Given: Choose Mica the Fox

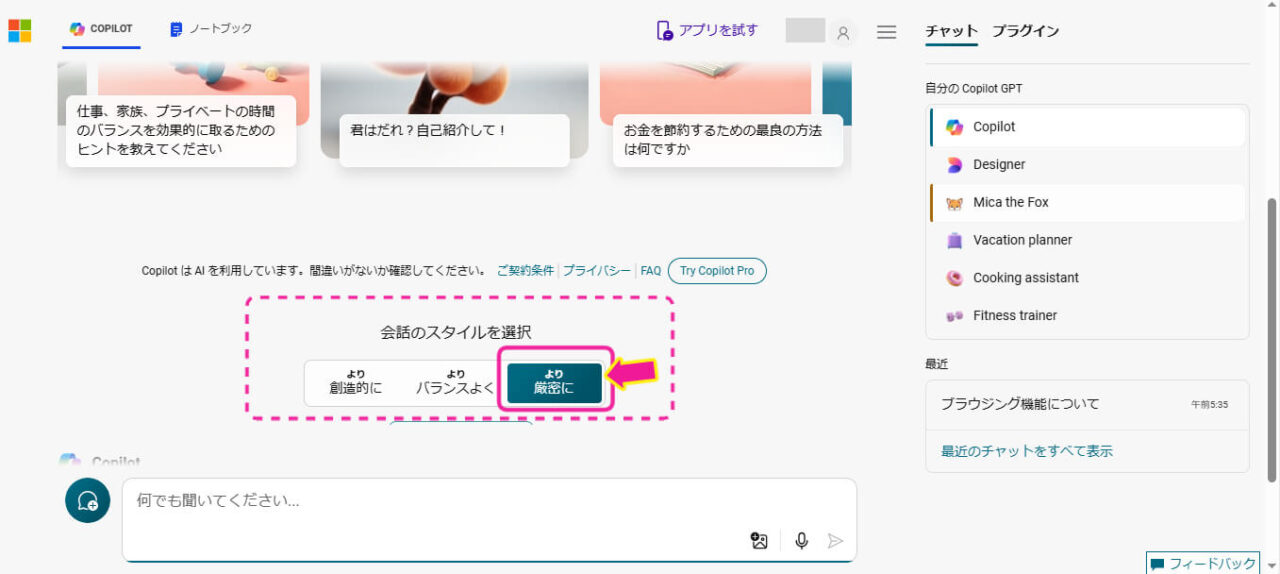Looking at the screenshot, I should click(x=1087, y=202).
